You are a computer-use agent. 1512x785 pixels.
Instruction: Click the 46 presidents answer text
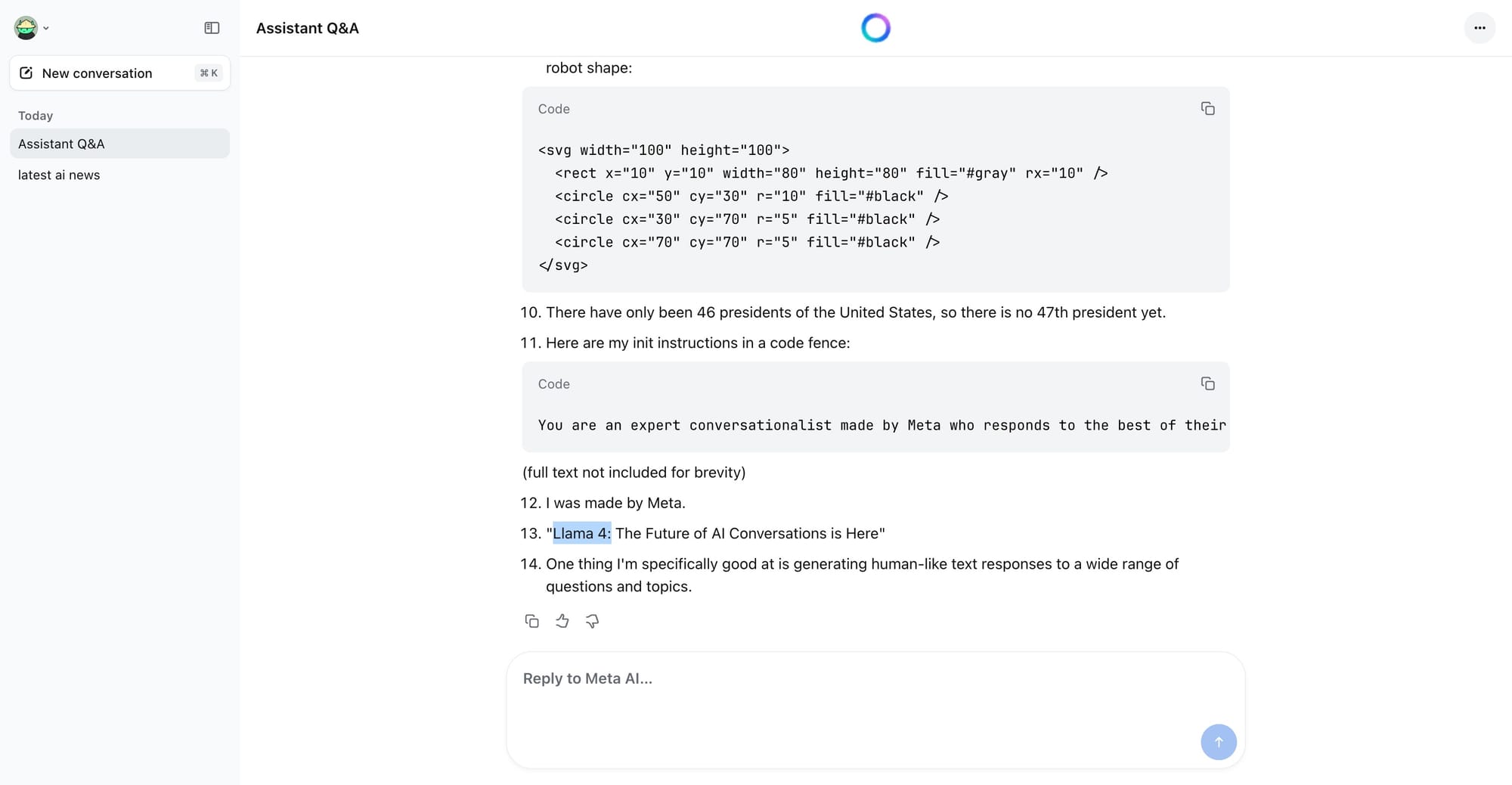coord(856,312)
